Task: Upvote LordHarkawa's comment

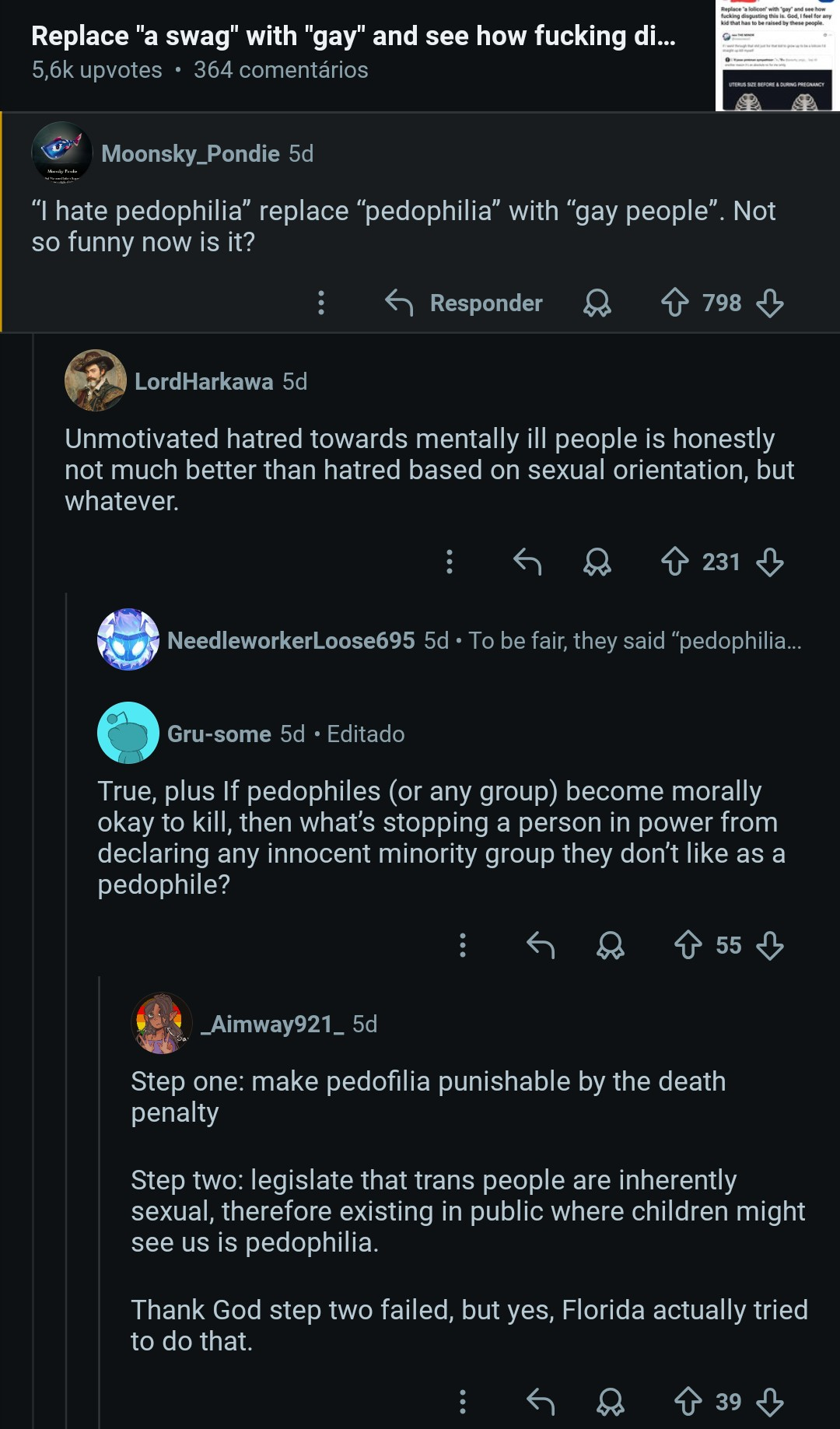Action: [x=674, y=562]
